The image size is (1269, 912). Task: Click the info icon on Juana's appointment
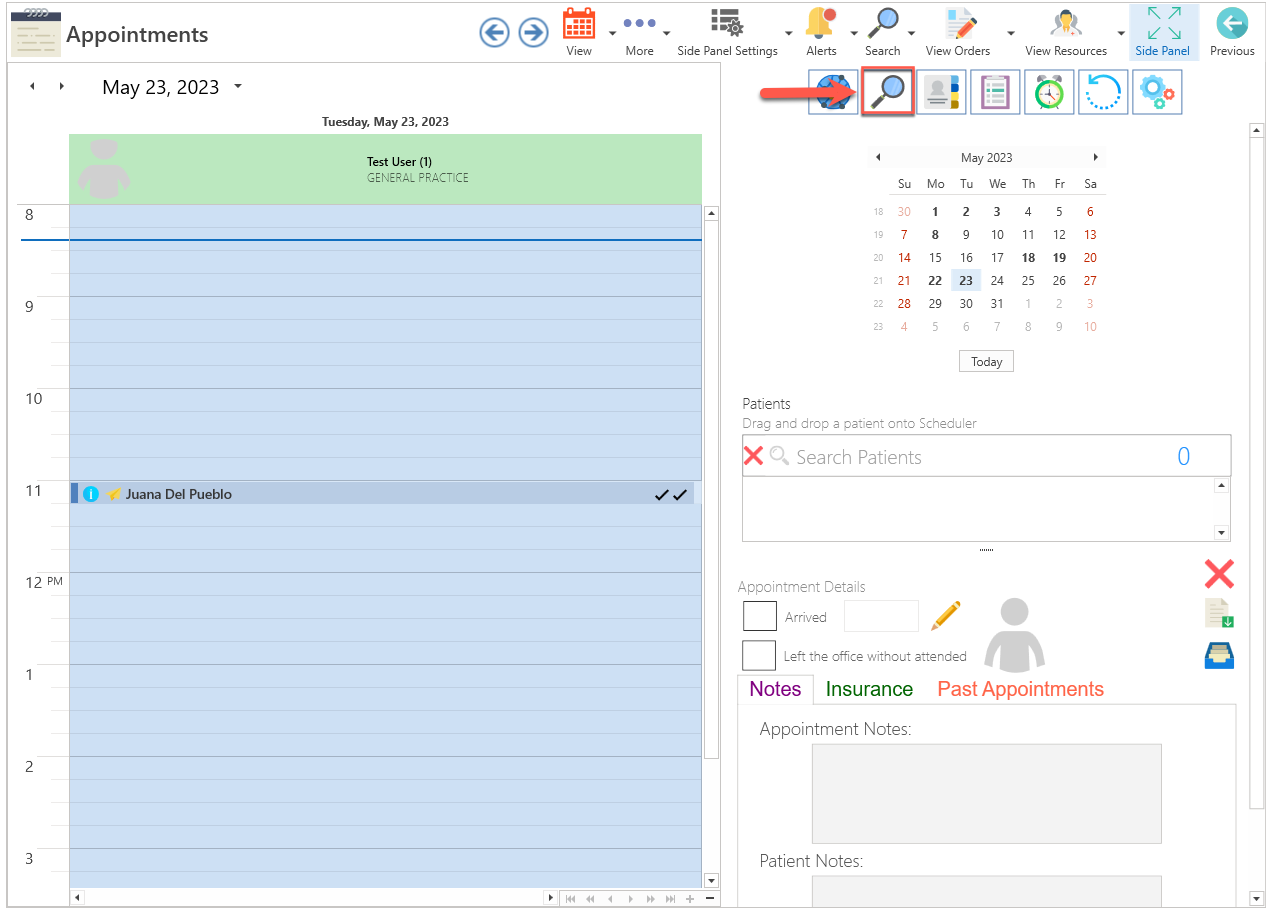91,494
